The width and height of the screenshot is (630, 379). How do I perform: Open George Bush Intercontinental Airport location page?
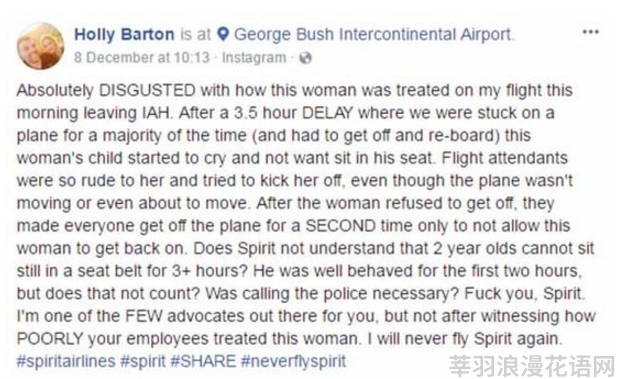tap(374, 35)
